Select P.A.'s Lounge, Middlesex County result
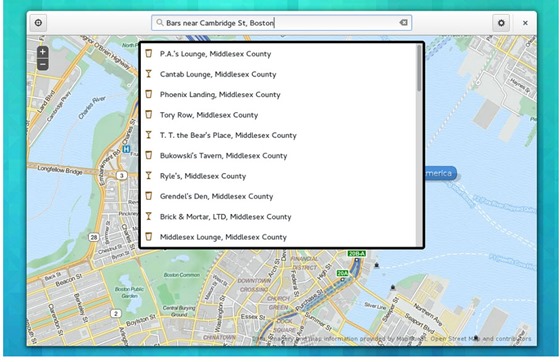560x362 pixels. [x=278, y=54]
